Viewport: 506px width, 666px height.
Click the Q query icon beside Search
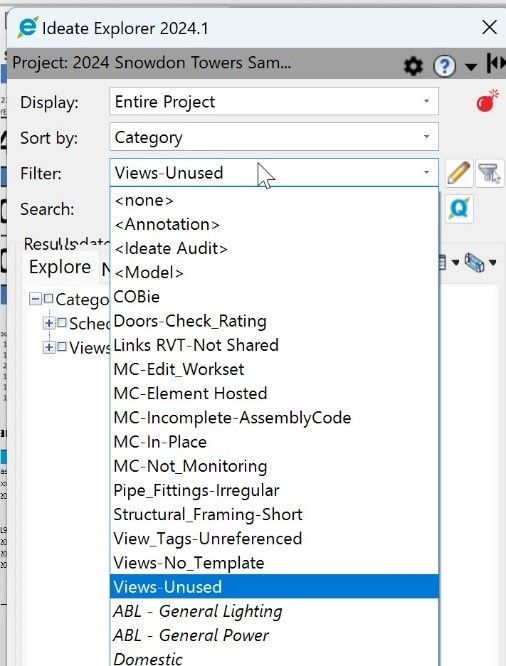[459, 209]
